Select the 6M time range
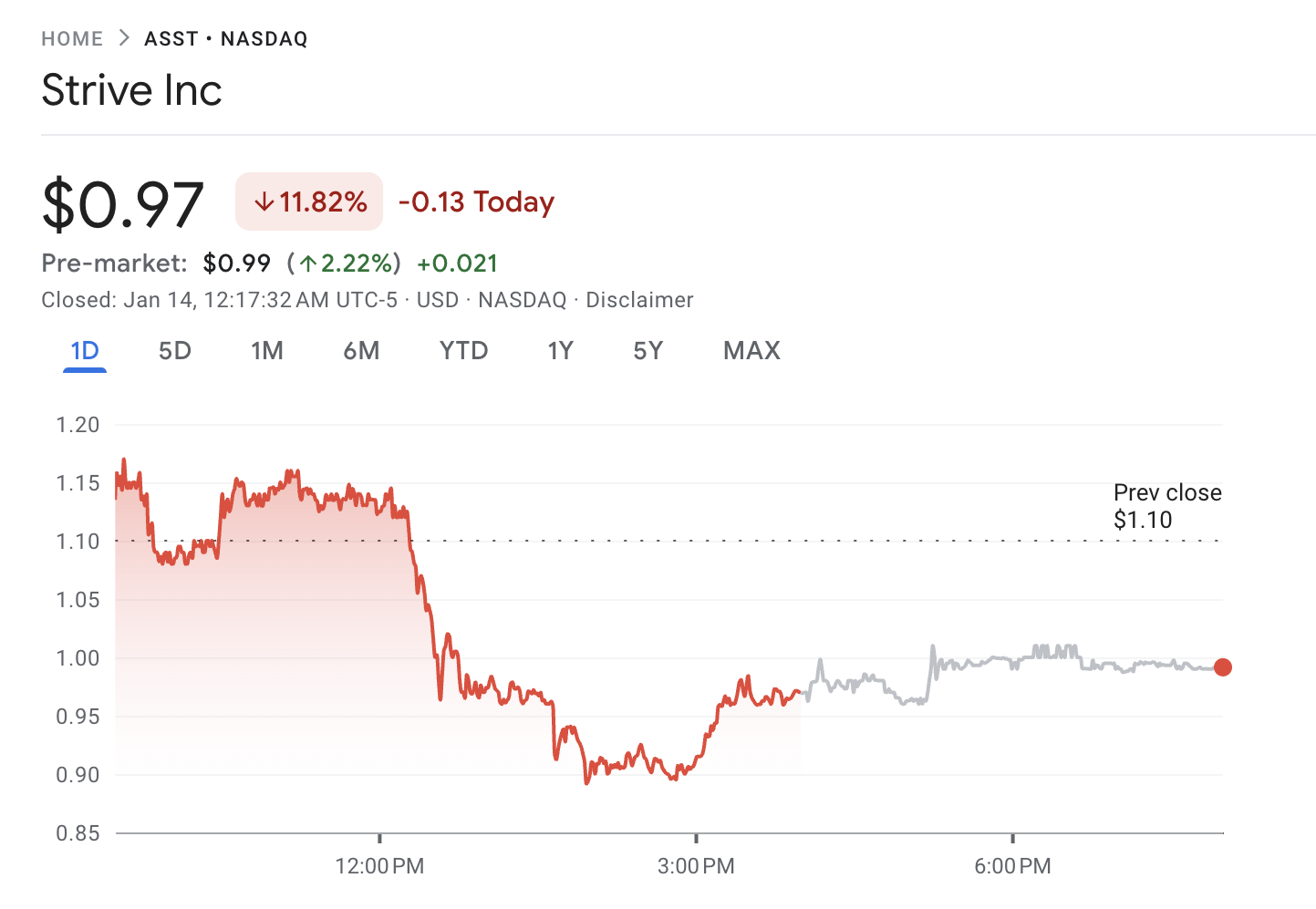1316x909 pixels. click(x=361, y=351)
